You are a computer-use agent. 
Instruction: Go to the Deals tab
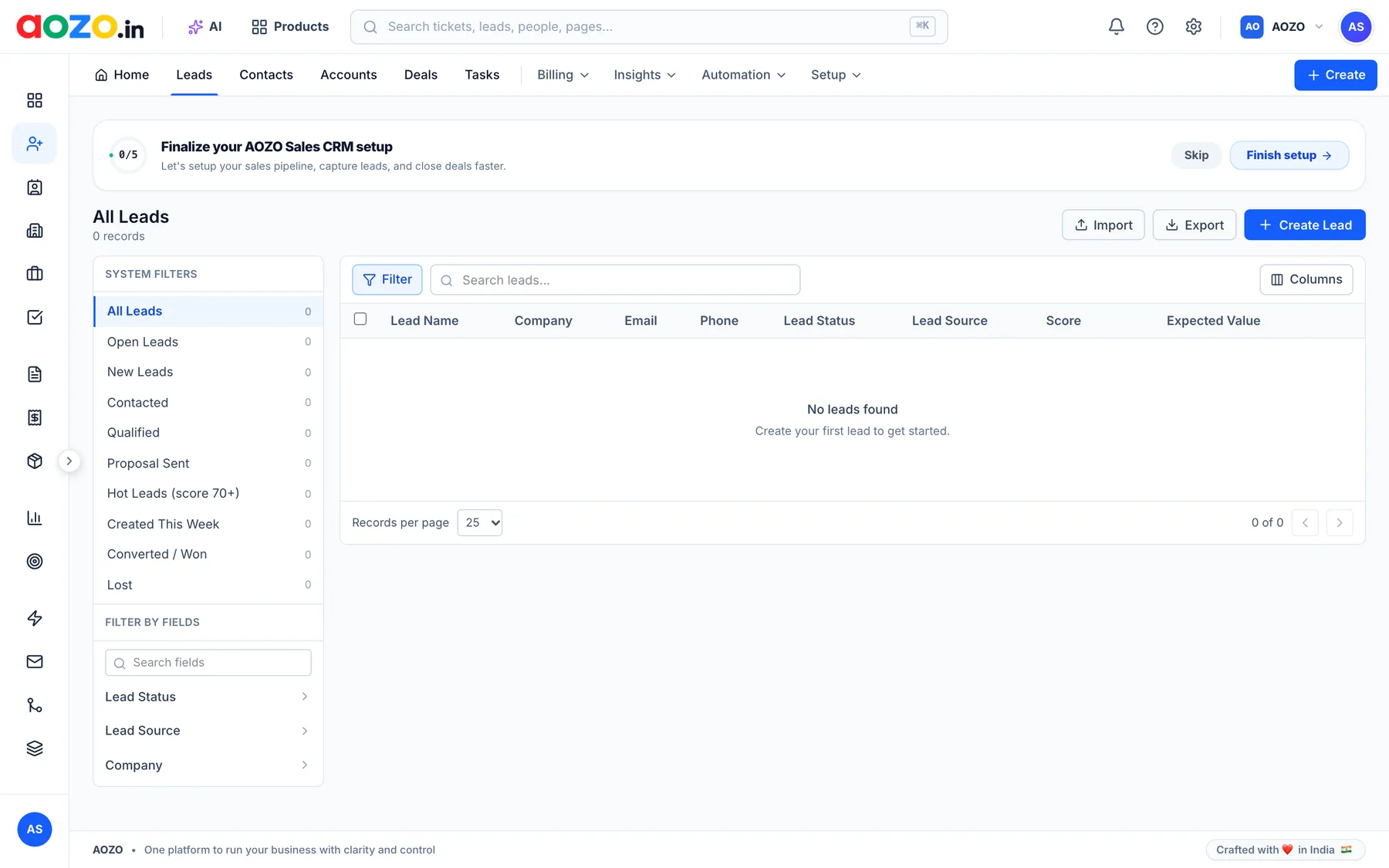coord(421,75)
